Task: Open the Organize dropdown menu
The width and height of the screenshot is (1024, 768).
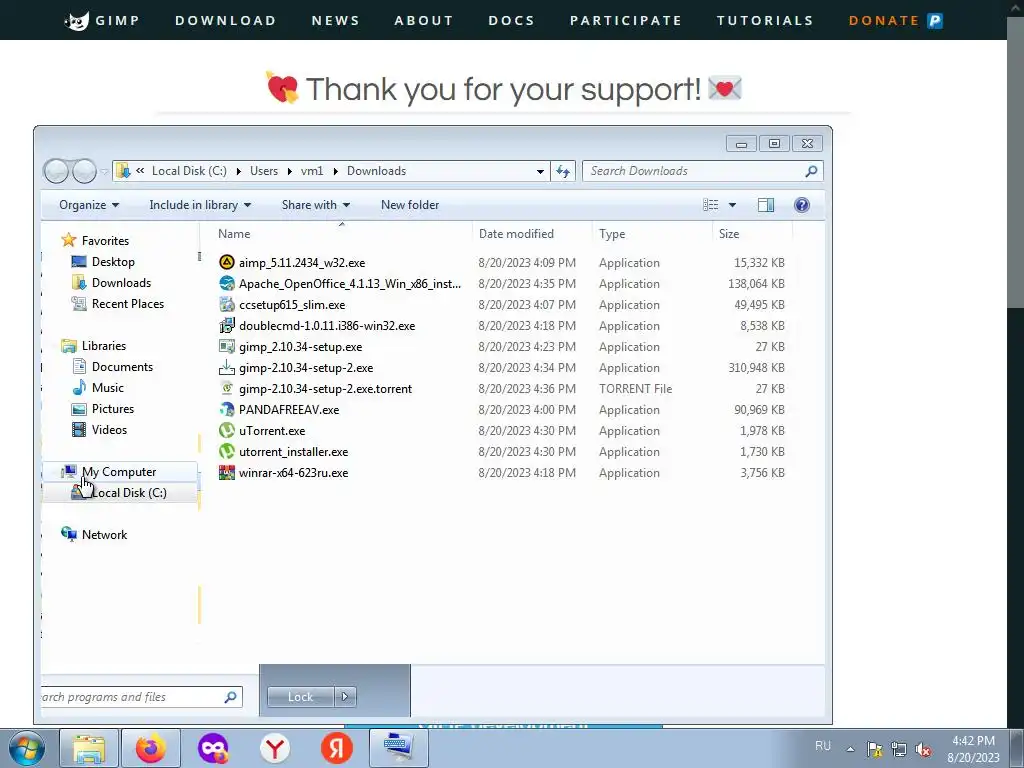Action: tap(89, 205)
